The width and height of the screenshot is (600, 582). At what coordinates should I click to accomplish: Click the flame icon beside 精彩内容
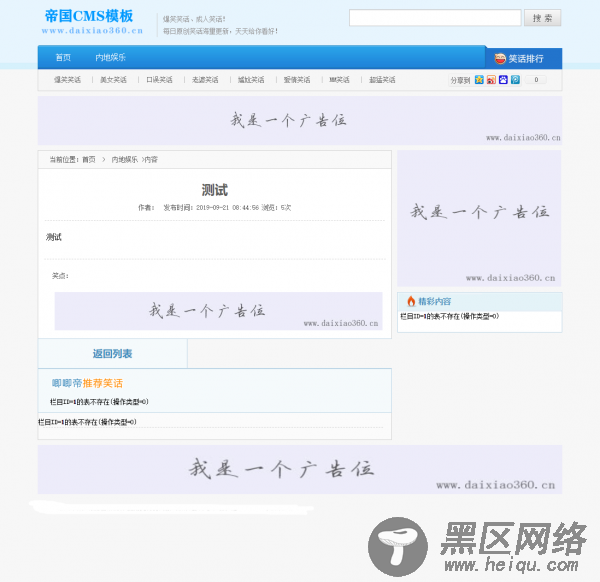pyautogui.click(x=411, y=301)
